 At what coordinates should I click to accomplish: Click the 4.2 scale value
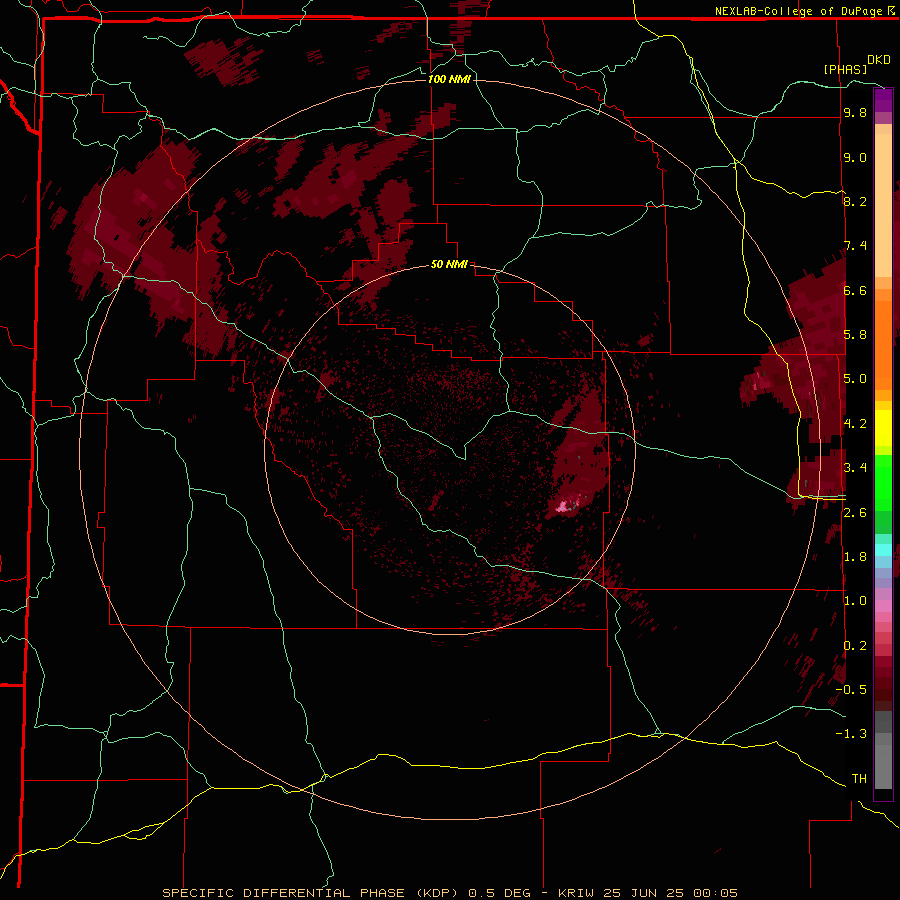tap(855, 424)
